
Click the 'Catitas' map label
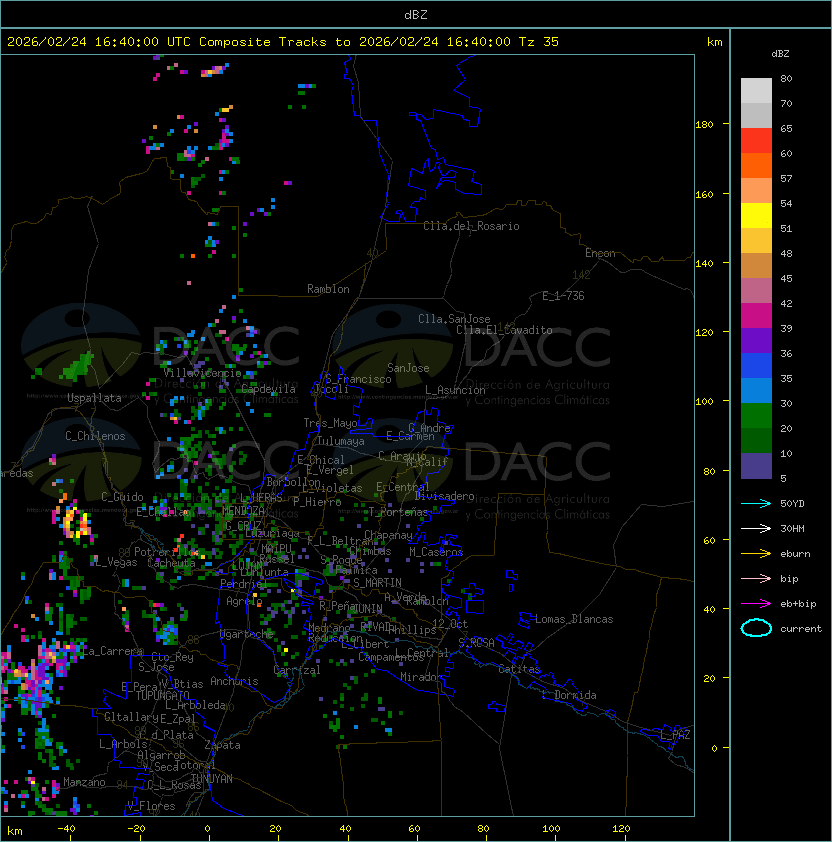[519, 669]
